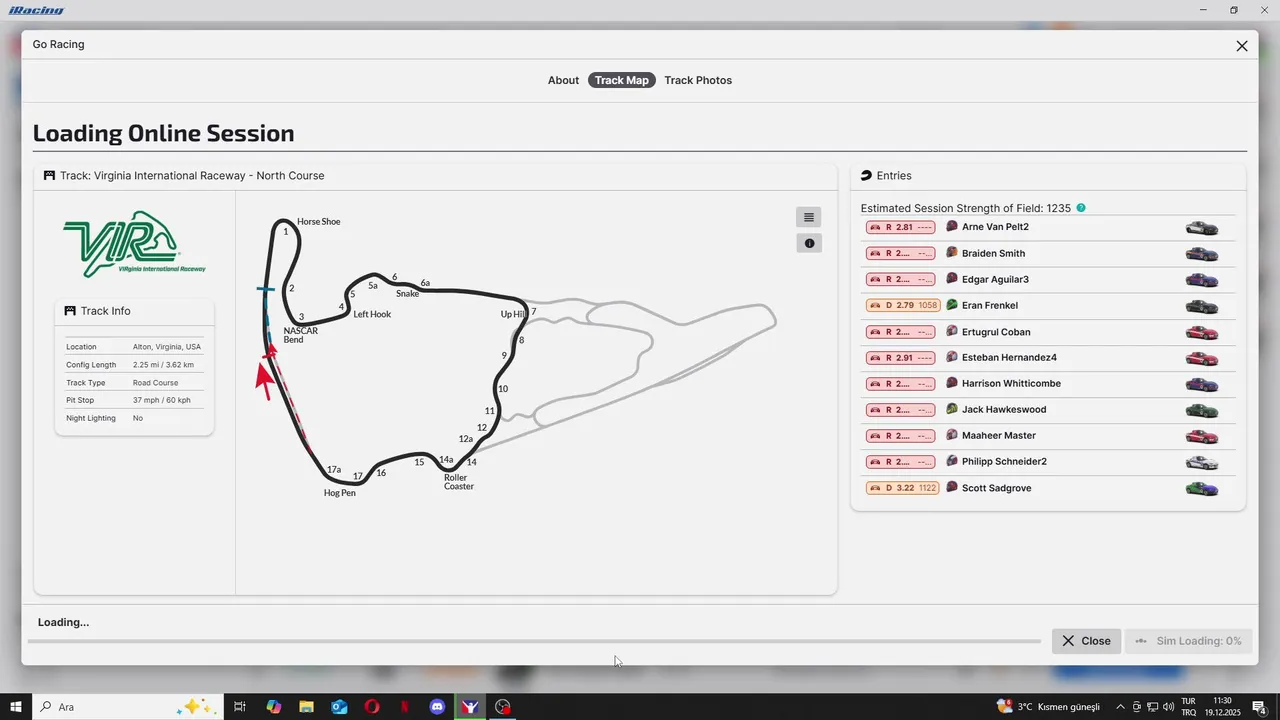This screenshot has width=1280, height=720.
Task: Select the Maaheer Master entry name
Action: point(999,436)
